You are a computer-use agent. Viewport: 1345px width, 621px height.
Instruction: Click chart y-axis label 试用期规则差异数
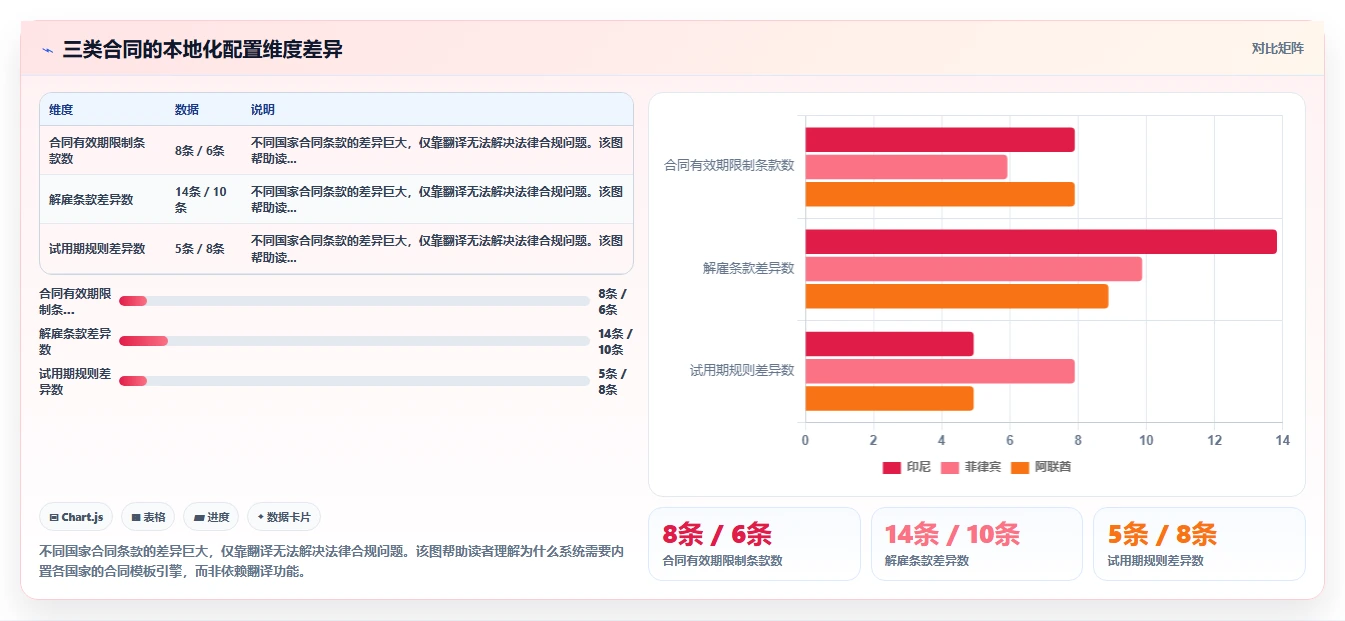[x=742, y=370]
